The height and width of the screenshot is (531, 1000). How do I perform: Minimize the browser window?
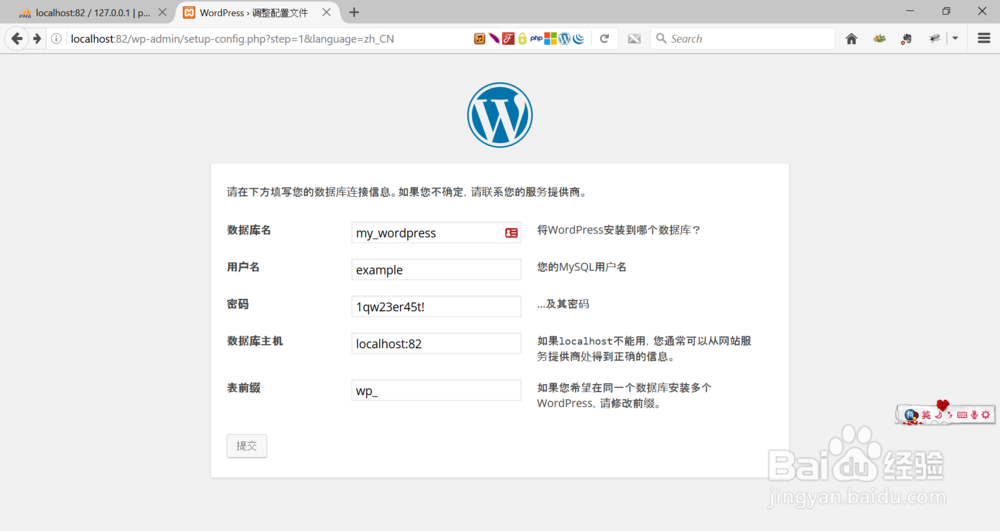(910, 11)
